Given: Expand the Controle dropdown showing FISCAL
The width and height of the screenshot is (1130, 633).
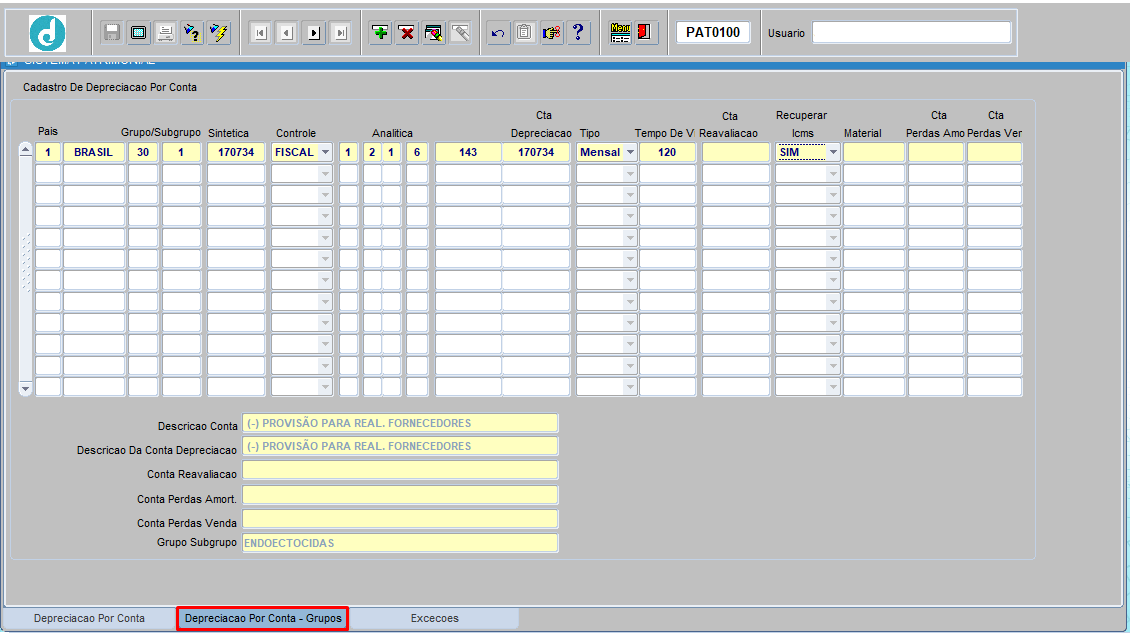Looking at the screenshot, I should coord(324,153).
